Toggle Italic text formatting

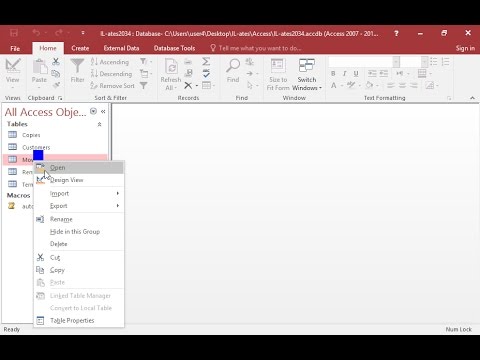345,74
